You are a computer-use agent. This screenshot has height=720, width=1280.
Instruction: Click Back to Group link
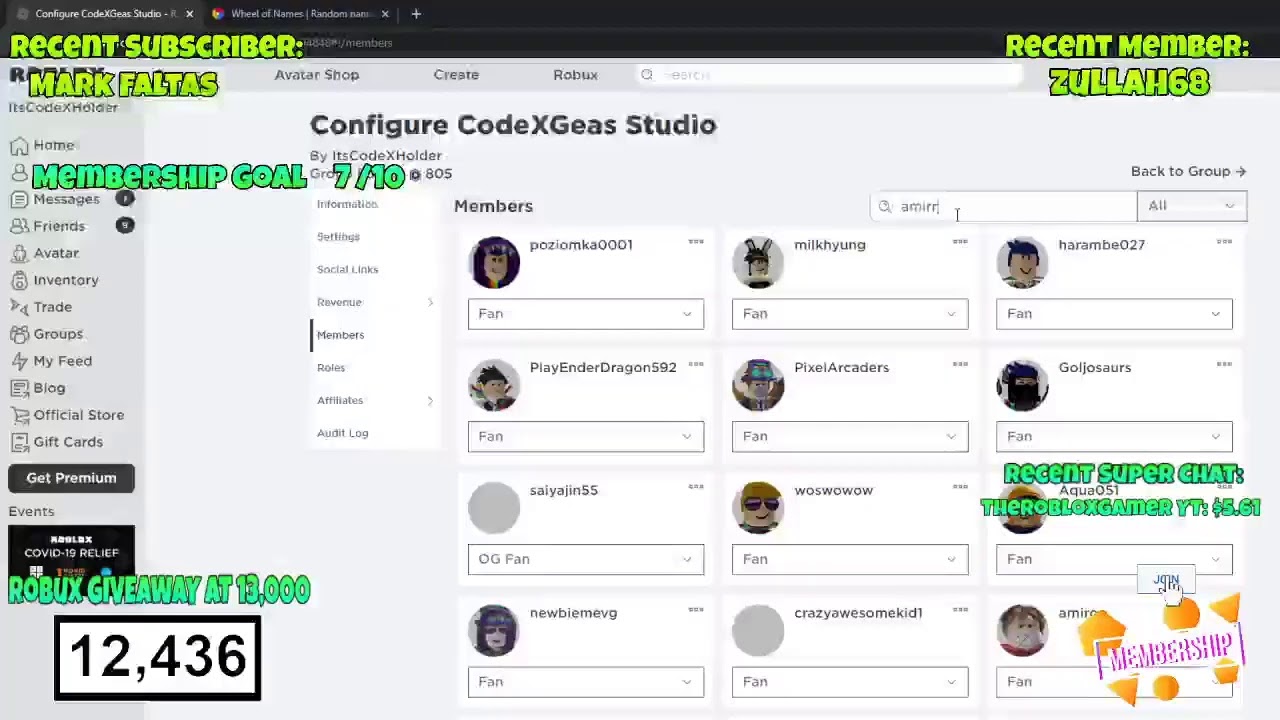coord(1188,171)
